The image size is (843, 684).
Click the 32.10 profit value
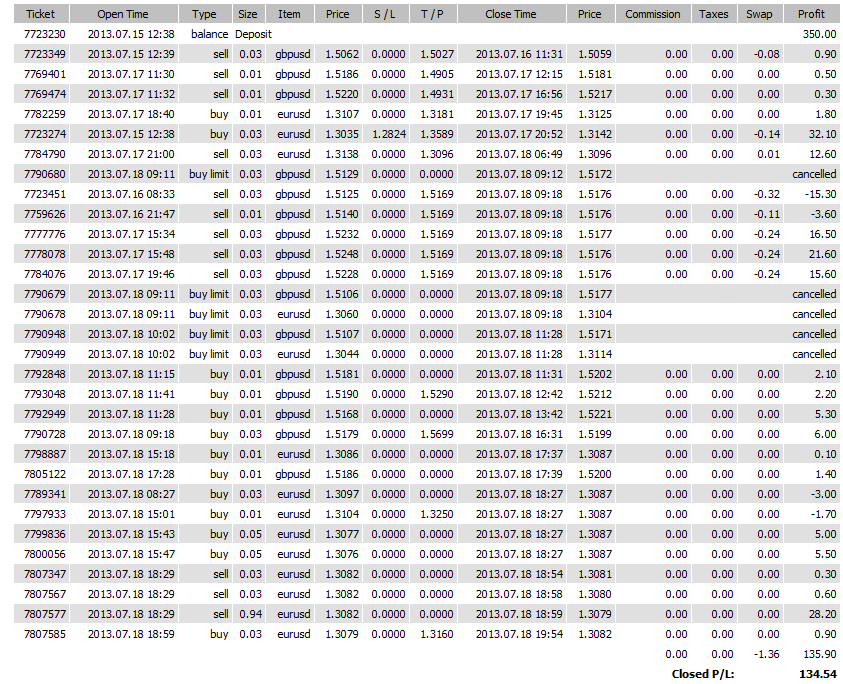[x=823, y=134]
